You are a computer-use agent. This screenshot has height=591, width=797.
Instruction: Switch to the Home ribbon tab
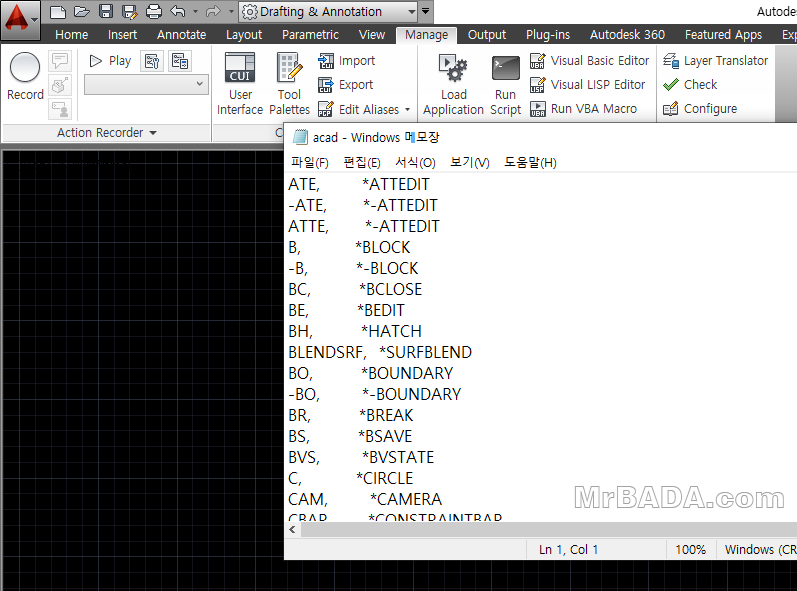72,35
